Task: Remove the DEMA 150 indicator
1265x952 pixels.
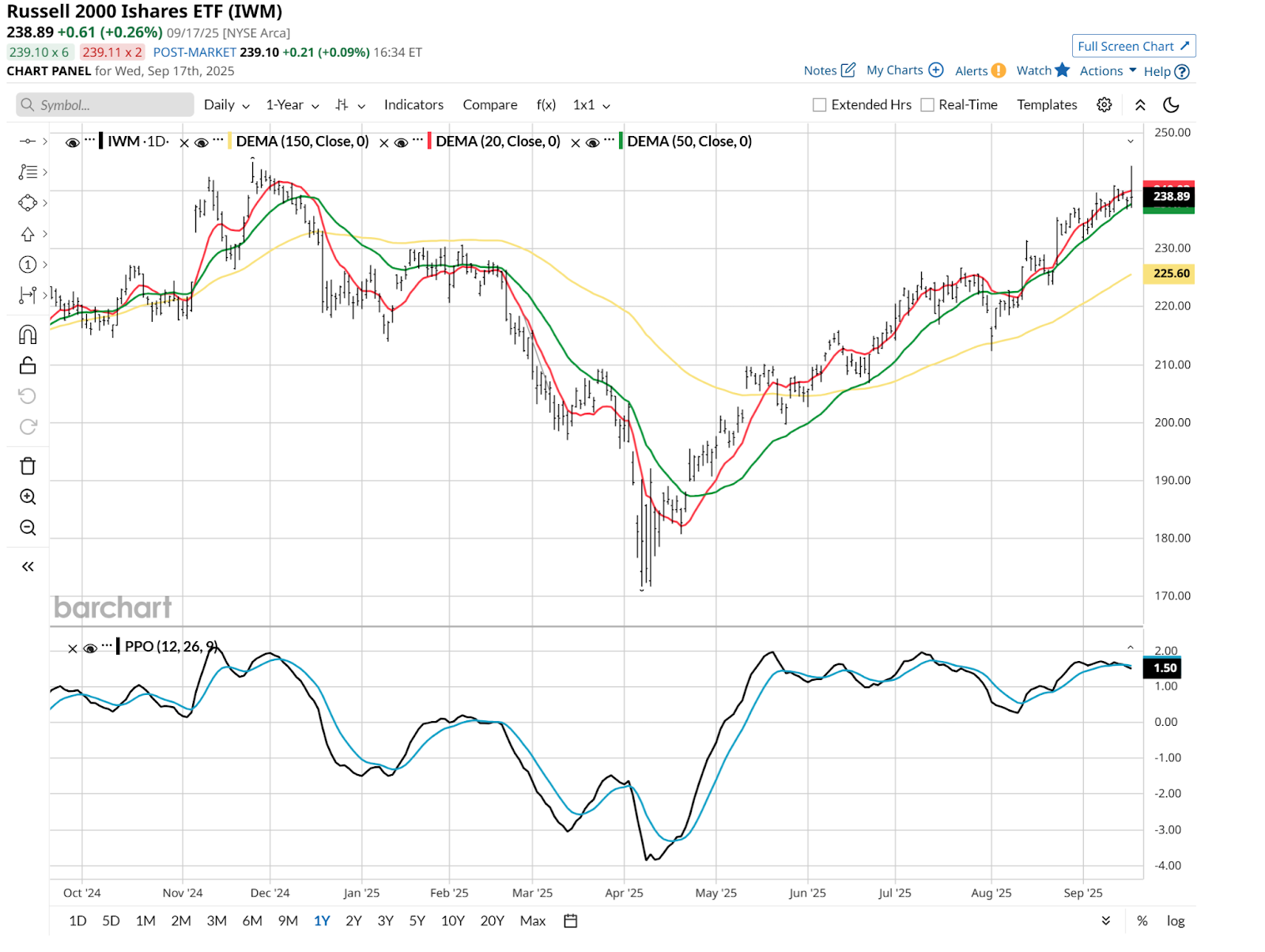Action: 184,143
